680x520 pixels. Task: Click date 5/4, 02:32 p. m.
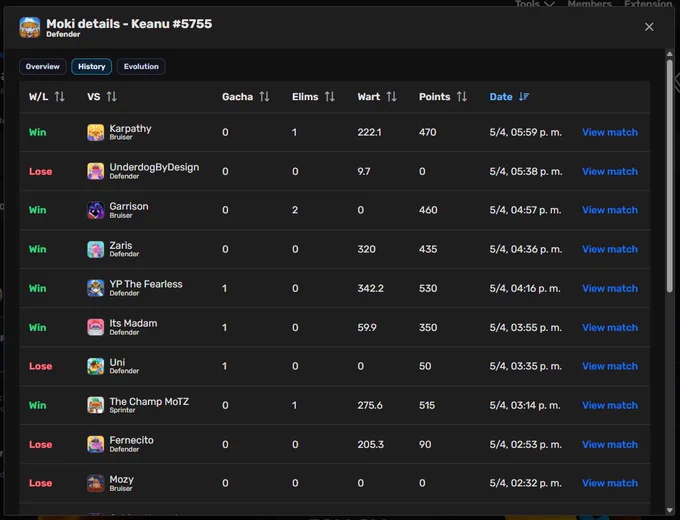pos(525,483)
